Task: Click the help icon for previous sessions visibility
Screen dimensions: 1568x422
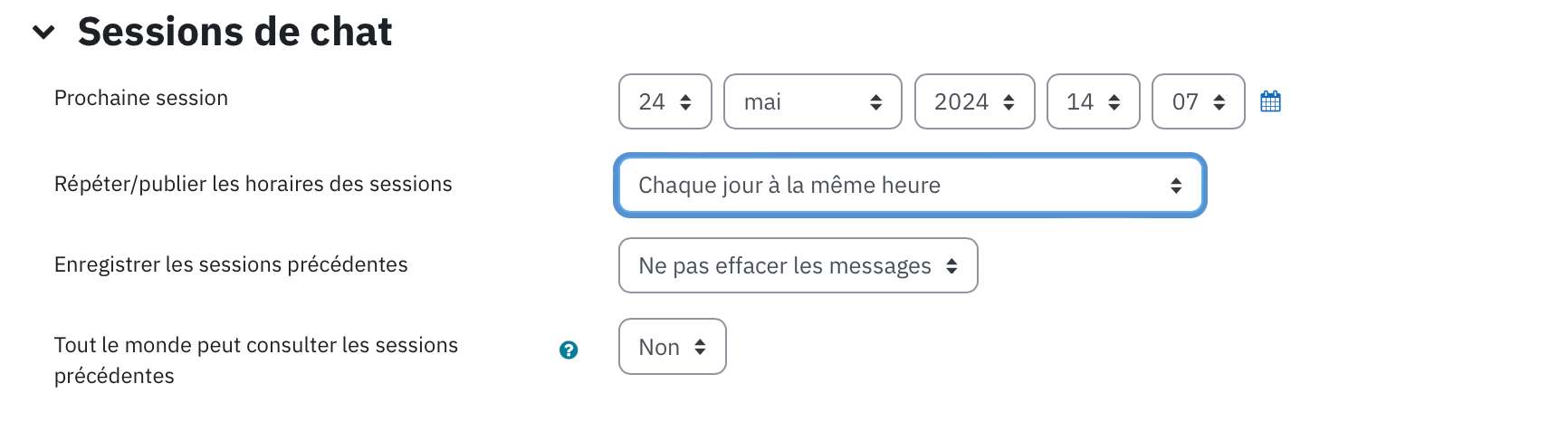Action: point(569,350)
